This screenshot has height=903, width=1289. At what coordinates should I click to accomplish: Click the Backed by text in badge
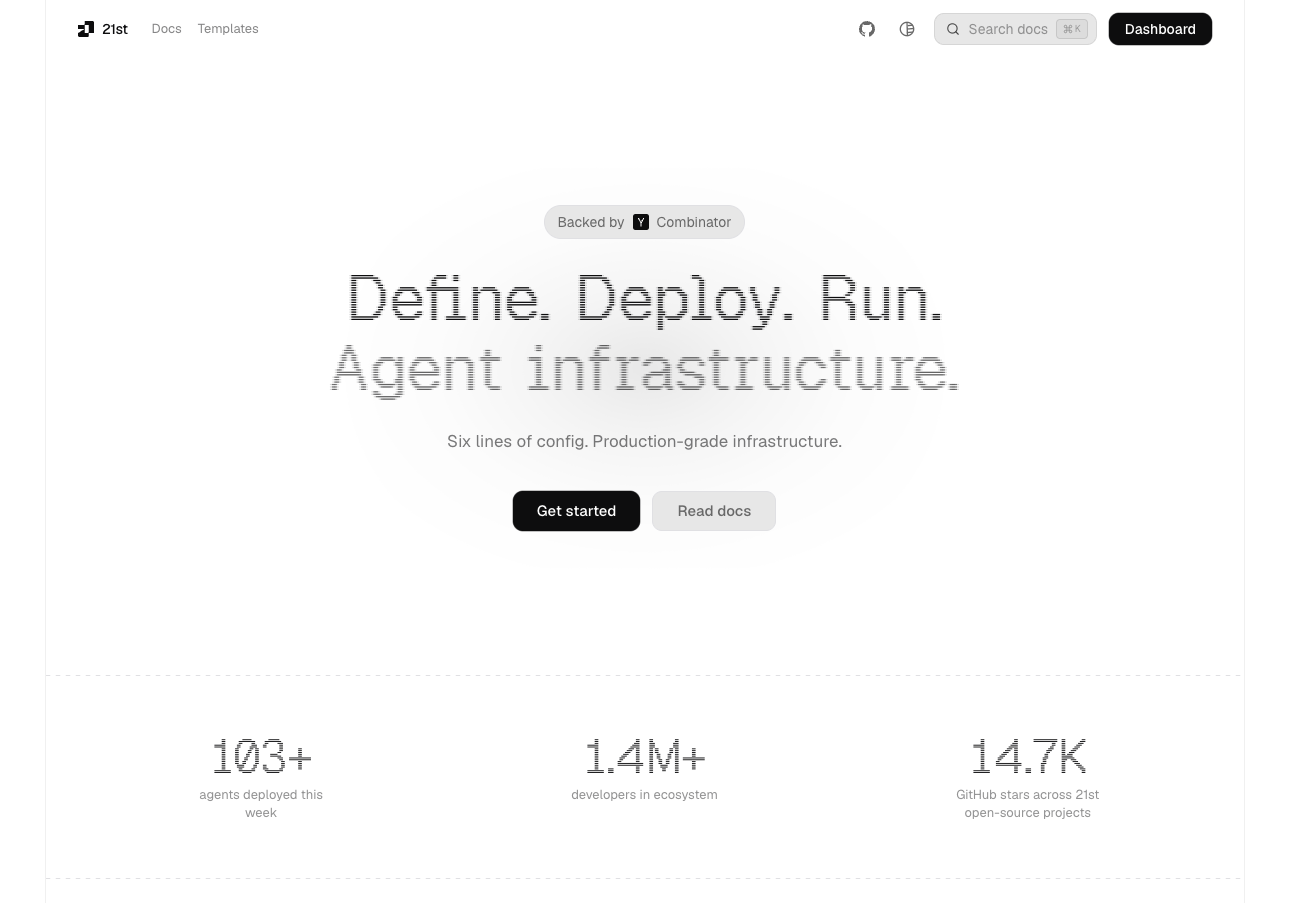(590, 222)
